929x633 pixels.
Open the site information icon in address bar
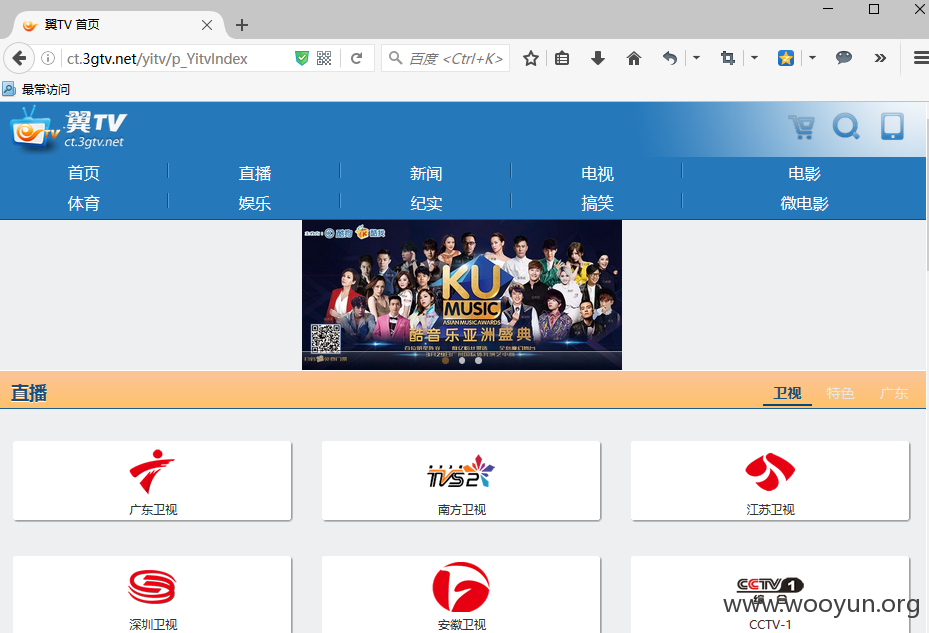coord(48,58)
